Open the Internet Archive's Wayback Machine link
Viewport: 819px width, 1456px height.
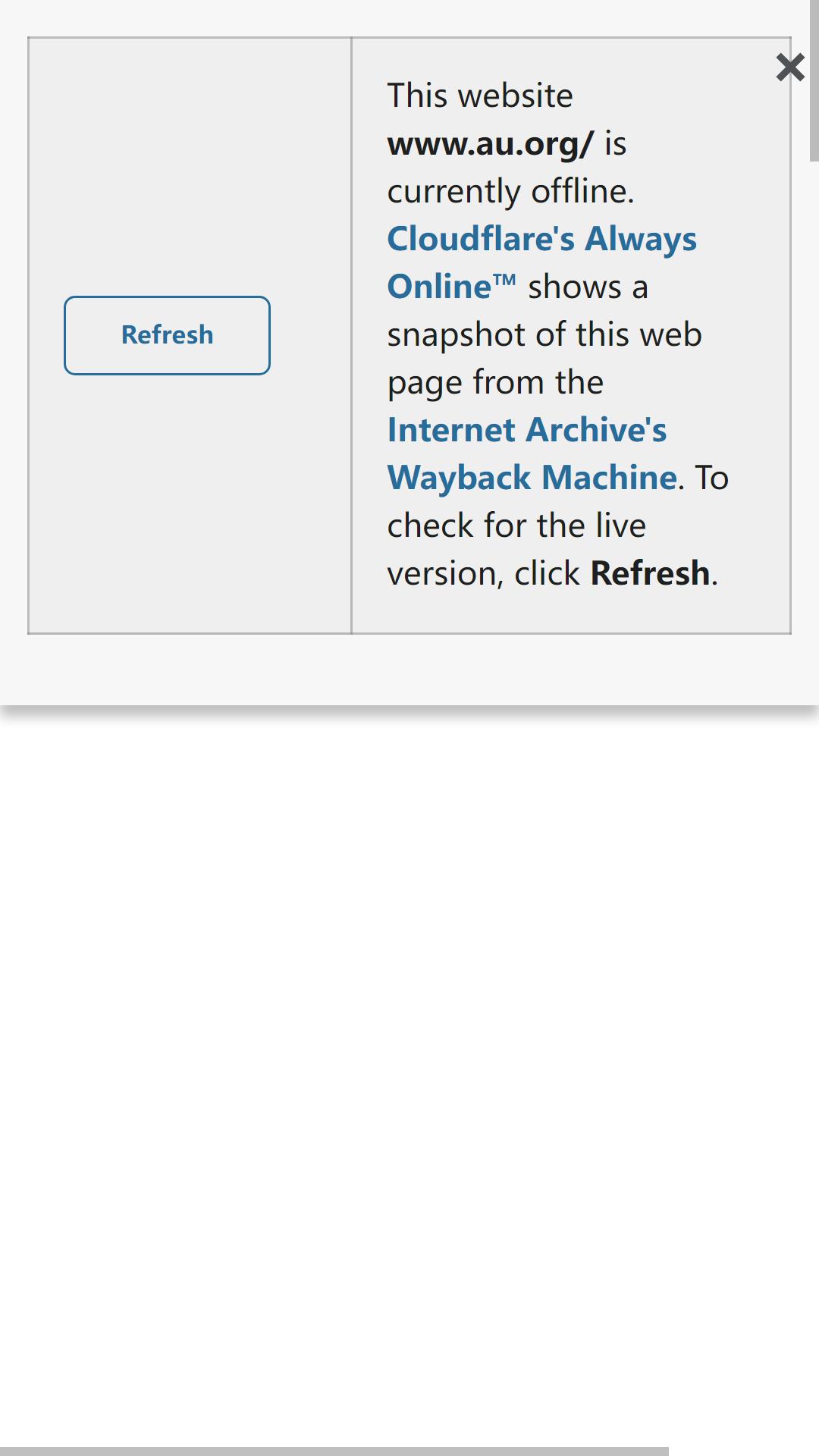[532, 453]
